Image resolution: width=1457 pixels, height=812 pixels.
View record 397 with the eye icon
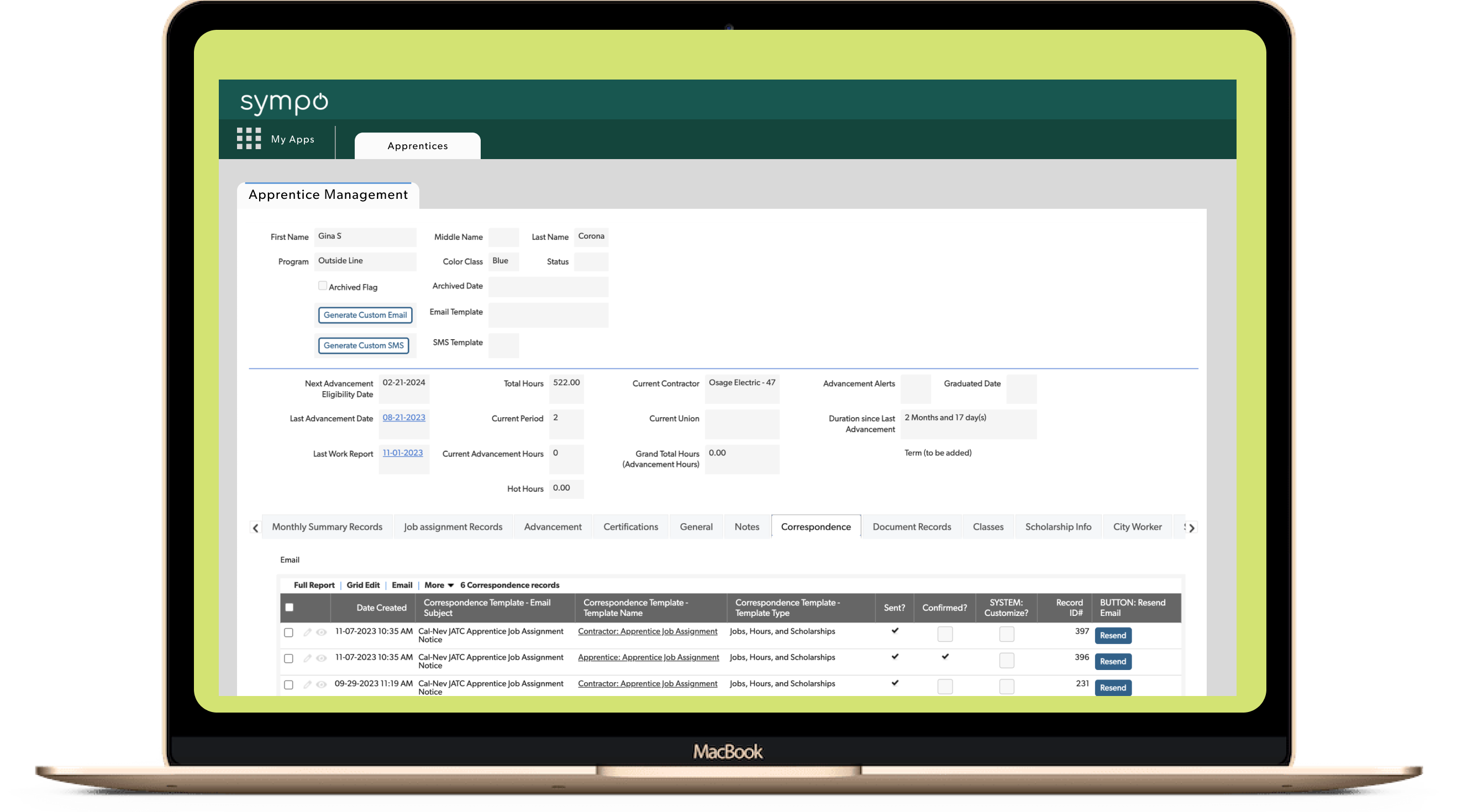(x=321, y=632)
